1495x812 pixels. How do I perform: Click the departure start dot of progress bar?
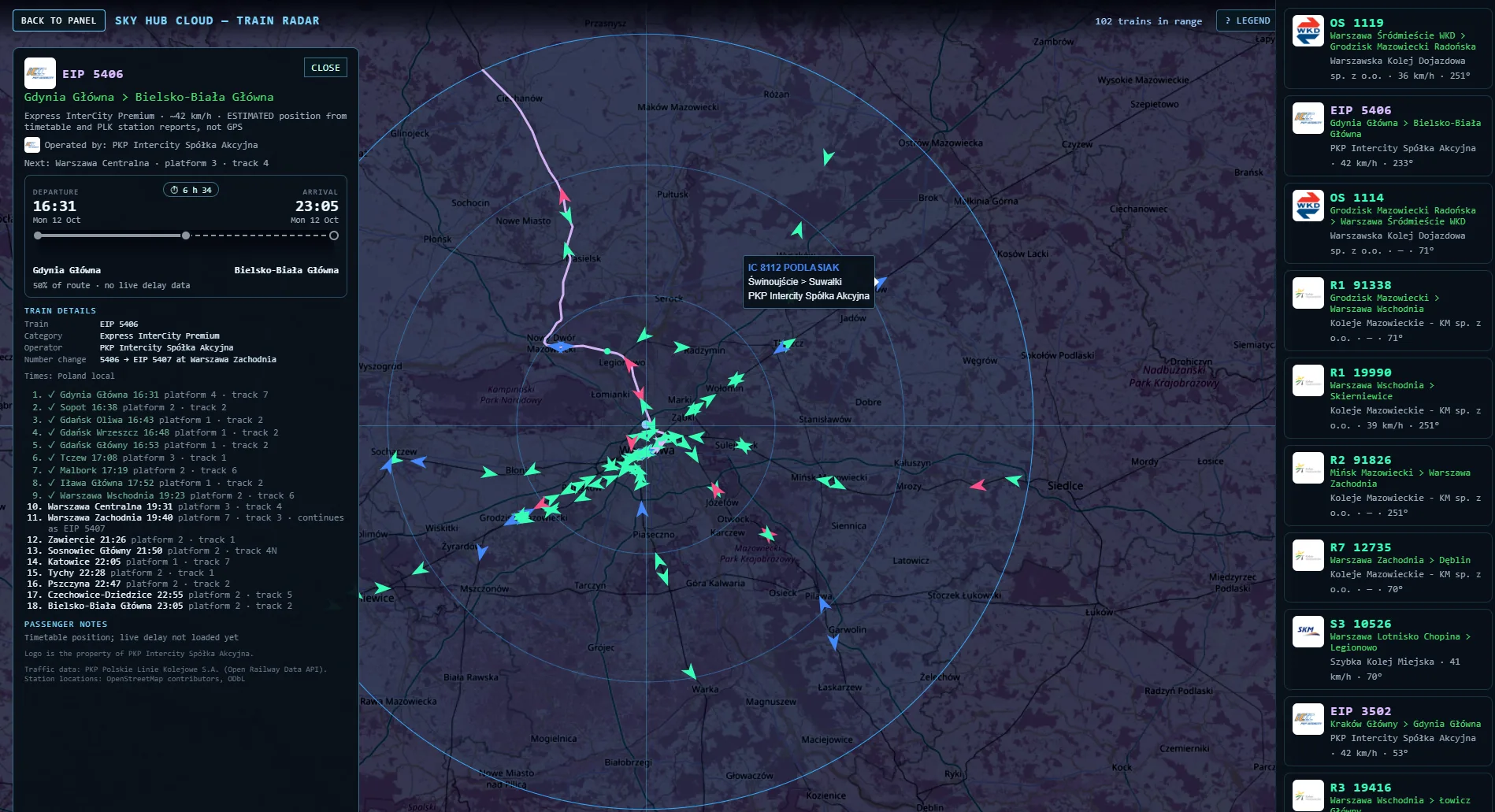click(38, 235)
